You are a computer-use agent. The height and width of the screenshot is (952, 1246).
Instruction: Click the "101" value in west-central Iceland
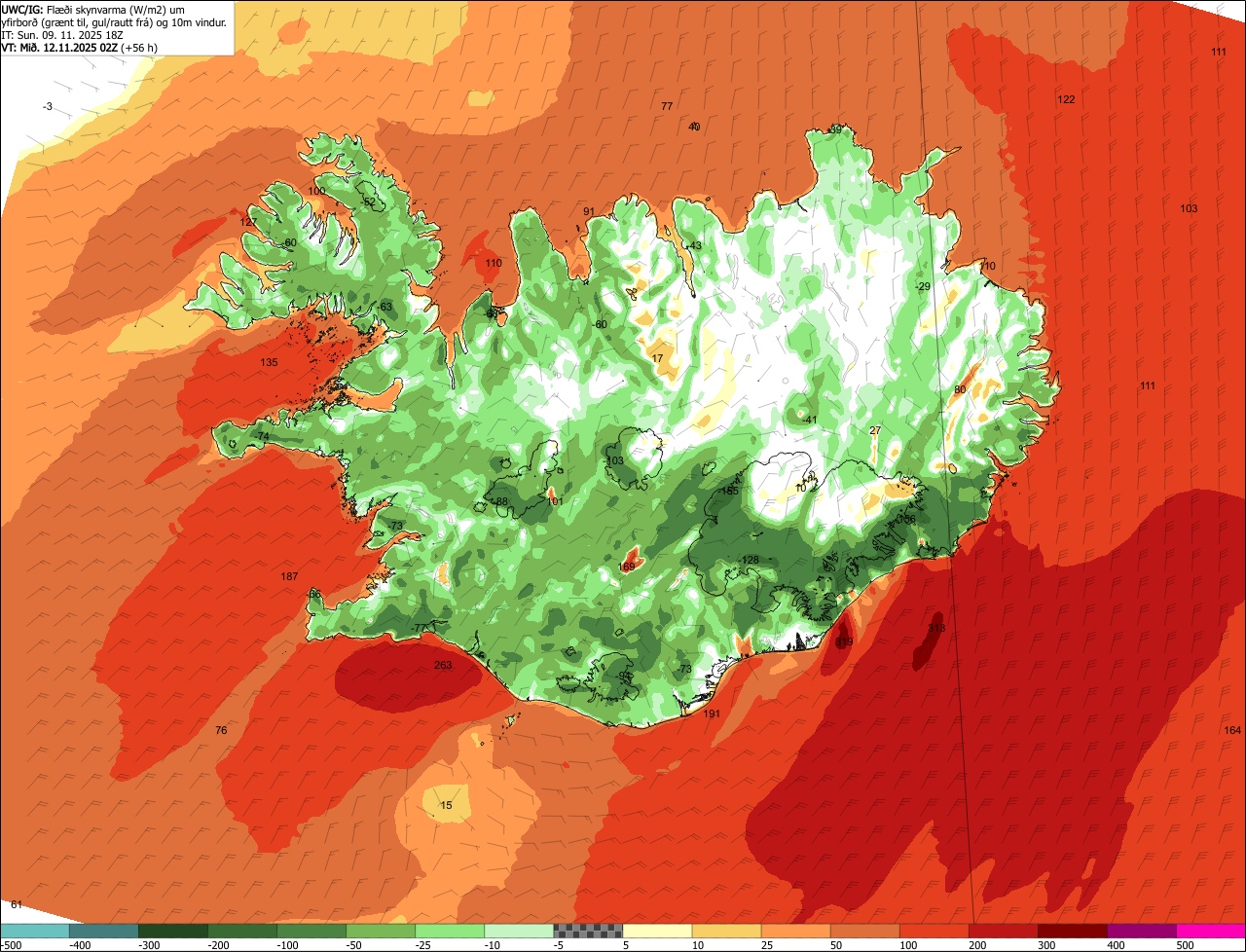tap(556, 502)
